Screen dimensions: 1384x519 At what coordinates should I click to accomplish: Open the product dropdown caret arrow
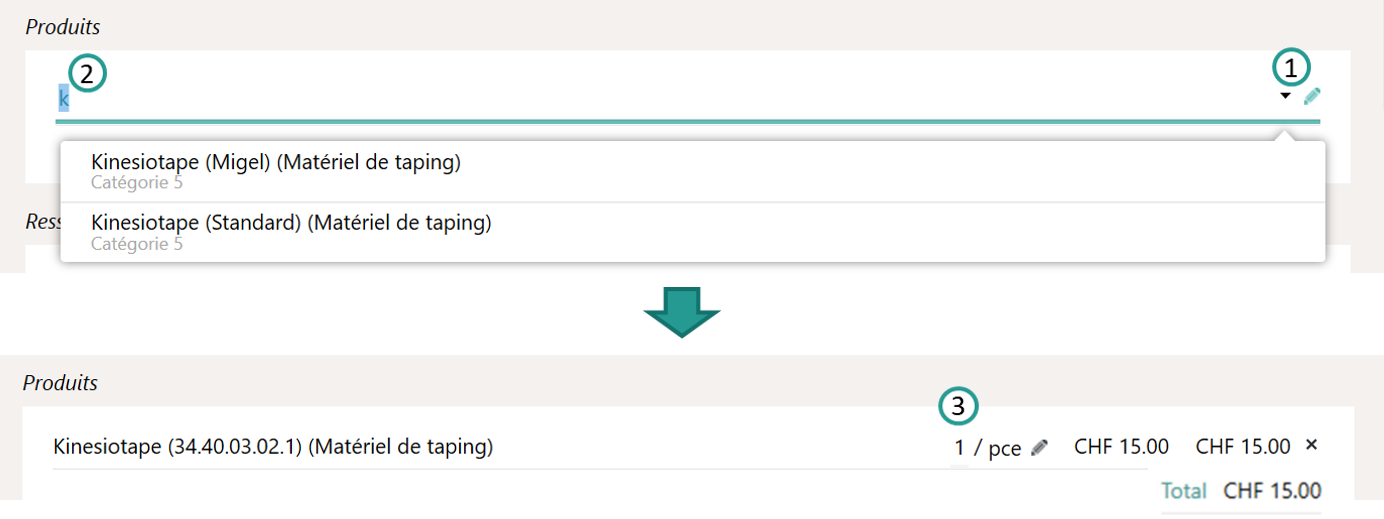(1285, 96)
